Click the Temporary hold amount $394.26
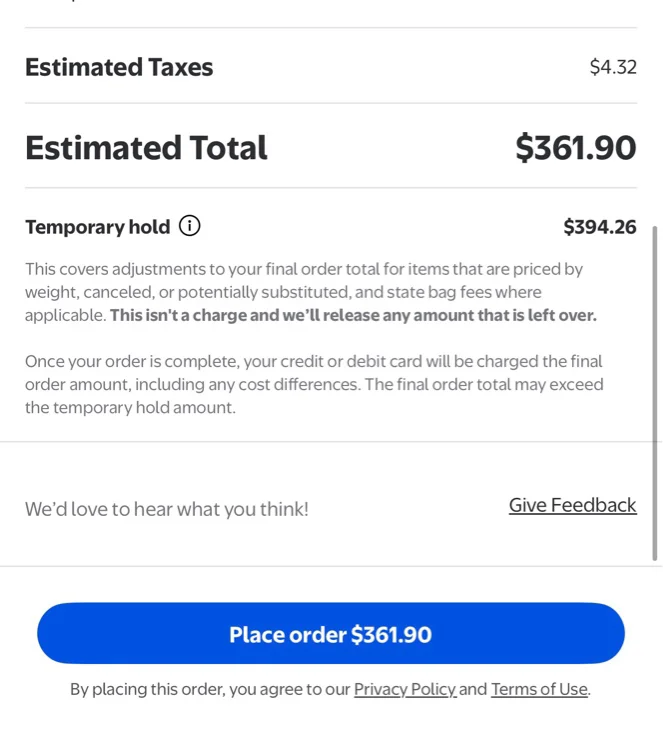Image resolution: width=663 pixels, height=752 pixels. pos(600,227)
